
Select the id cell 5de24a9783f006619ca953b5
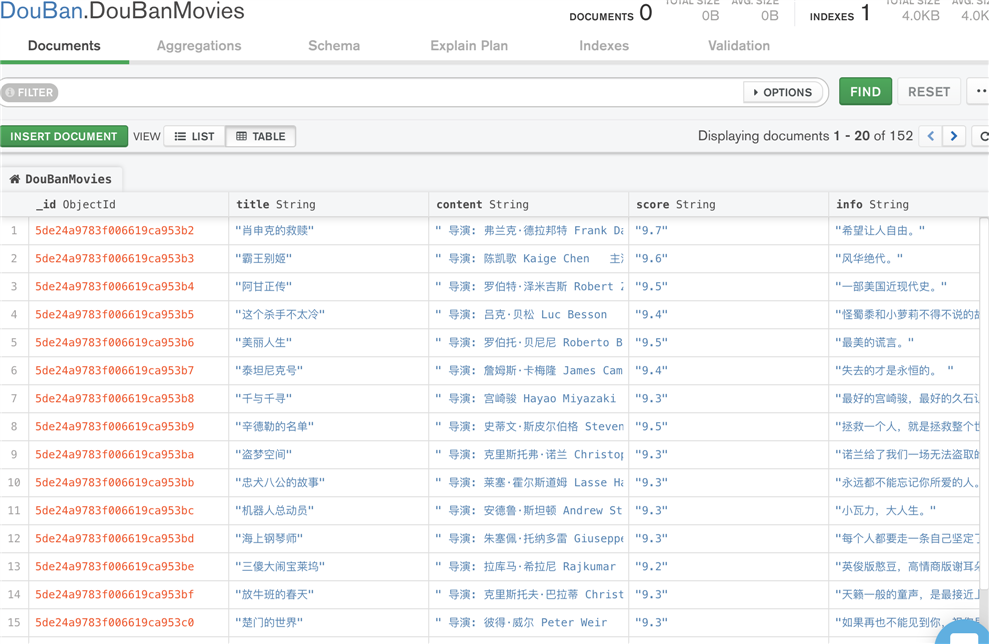pyautogui.click(x=128, y=314)
